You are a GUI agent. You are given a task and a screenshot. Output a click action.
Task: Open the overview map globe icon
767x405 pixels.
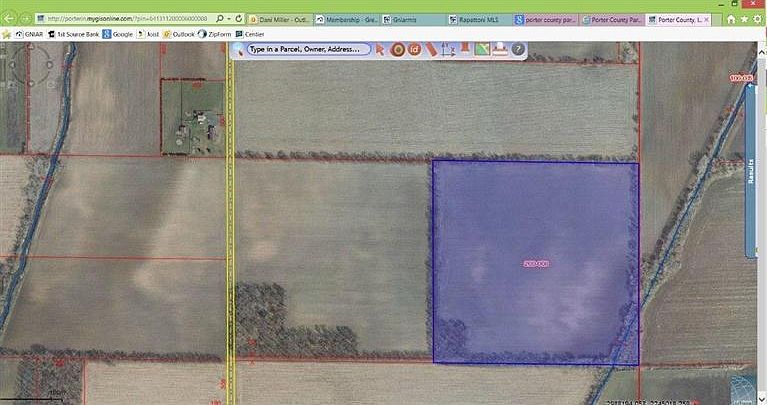(744, 390)
